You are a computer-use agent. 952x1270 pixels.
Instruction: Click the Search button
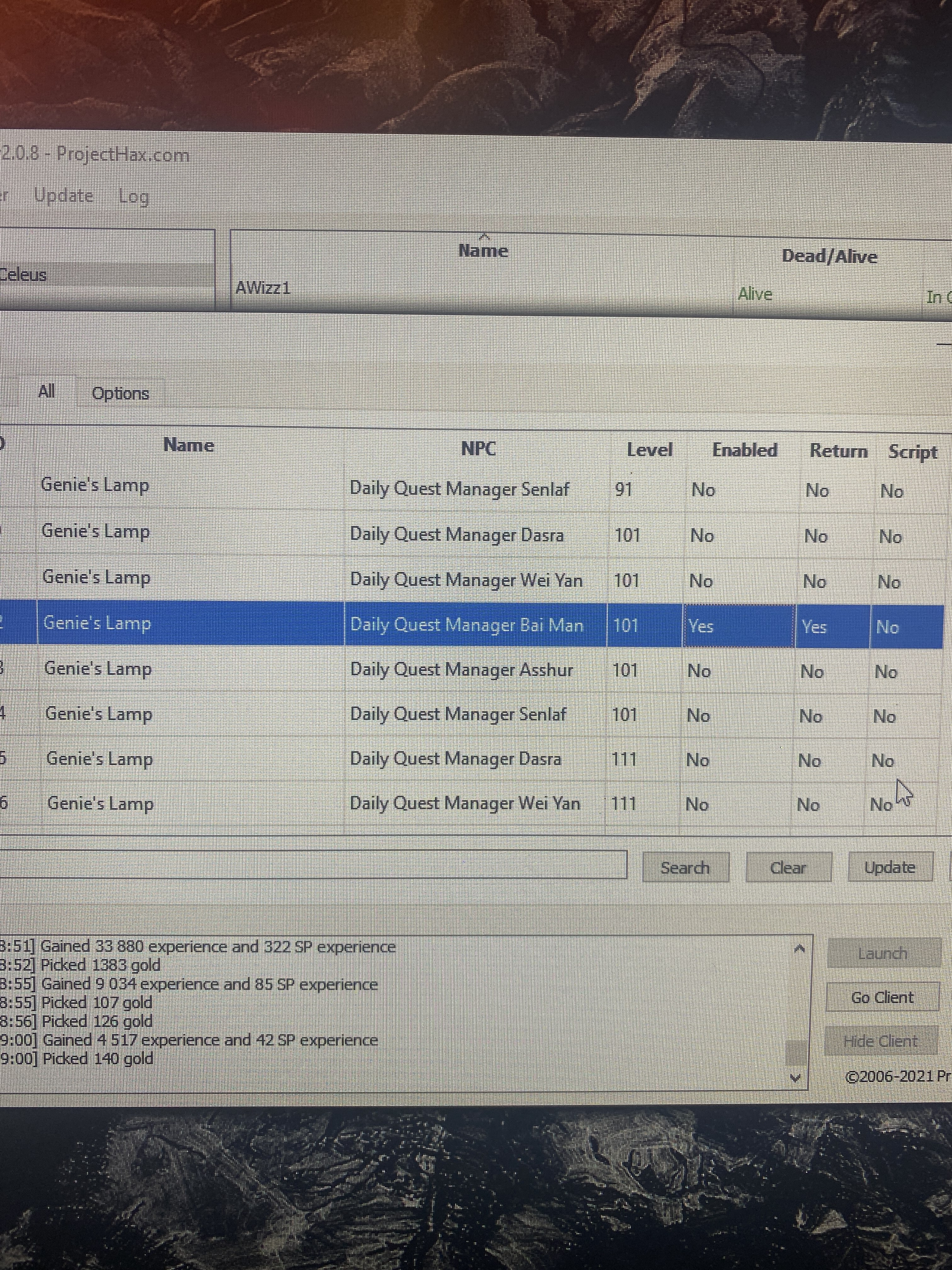pos(685,867)
